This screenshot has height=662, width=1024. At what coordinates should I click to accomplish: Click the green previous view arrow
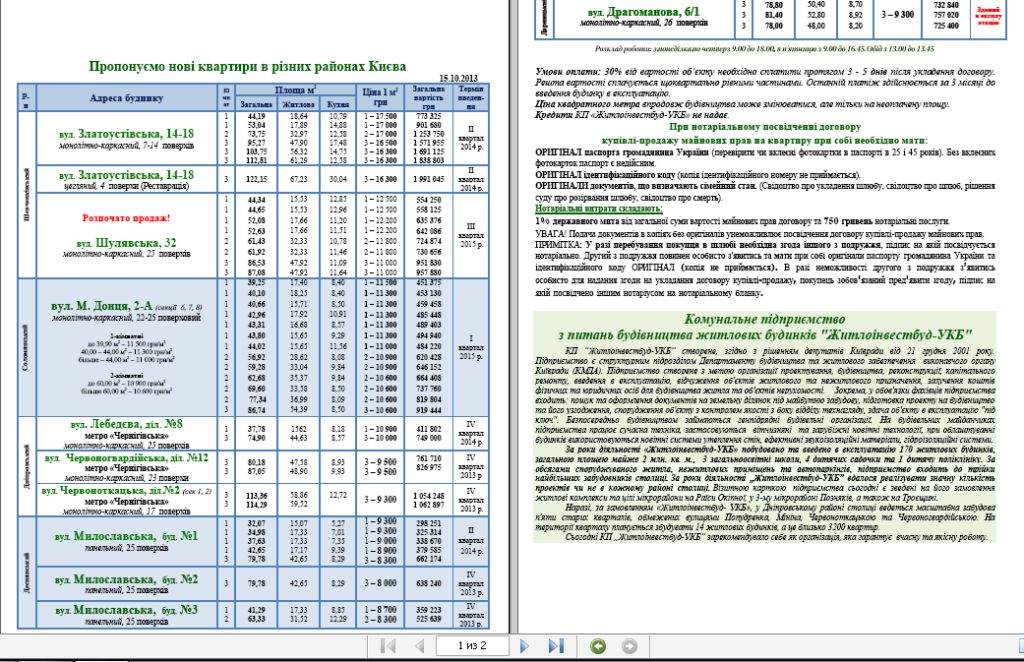coord(598,646)
